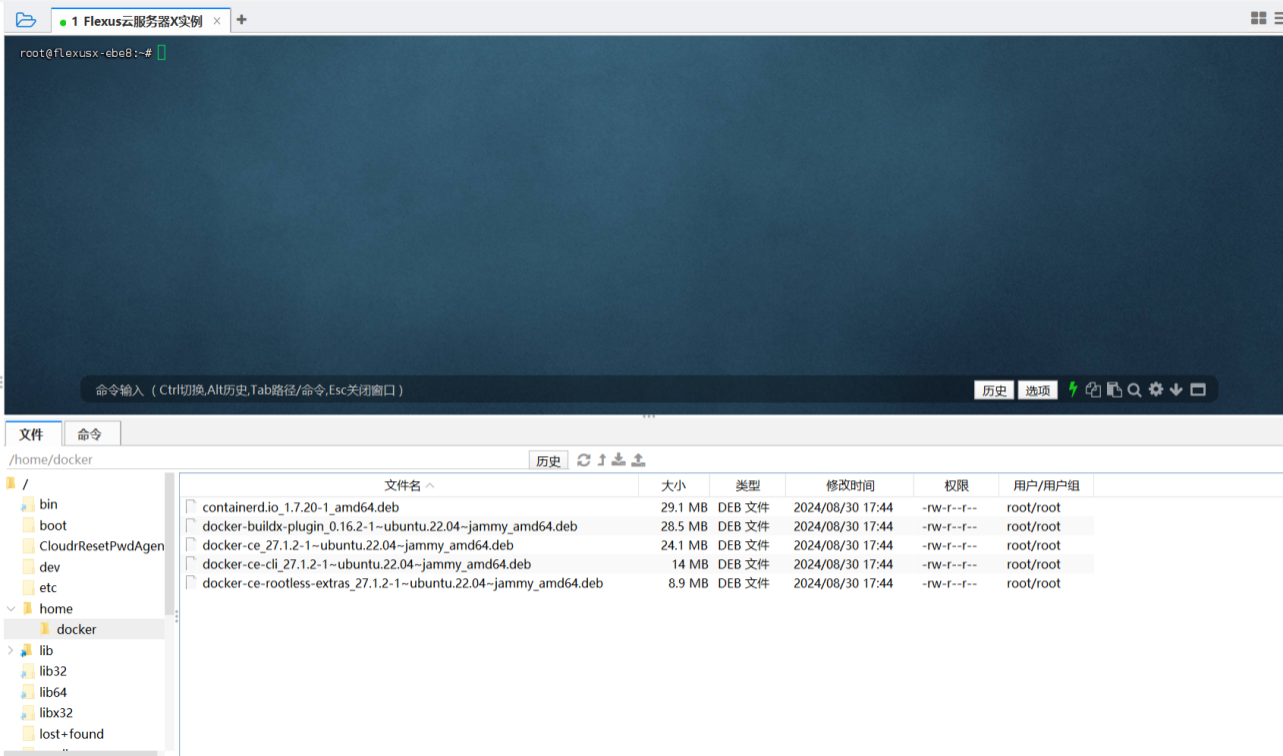Click permission cell of docker-ce_27.1.2-1 row
The image size is (1283, 756).
point(949,545)
